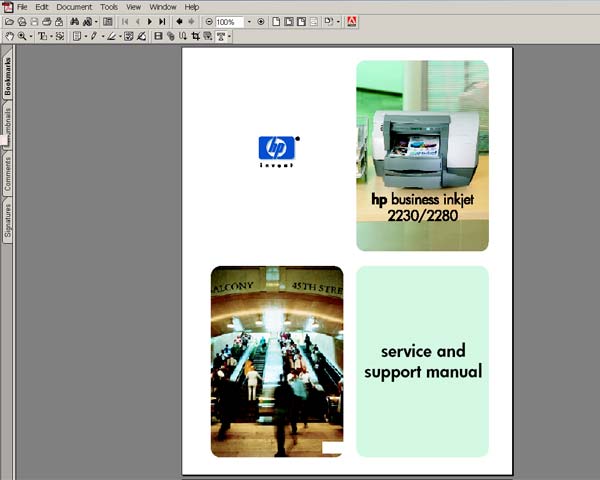
Task: Click the Rotate View icon
Action: click(x=328, y=22)
